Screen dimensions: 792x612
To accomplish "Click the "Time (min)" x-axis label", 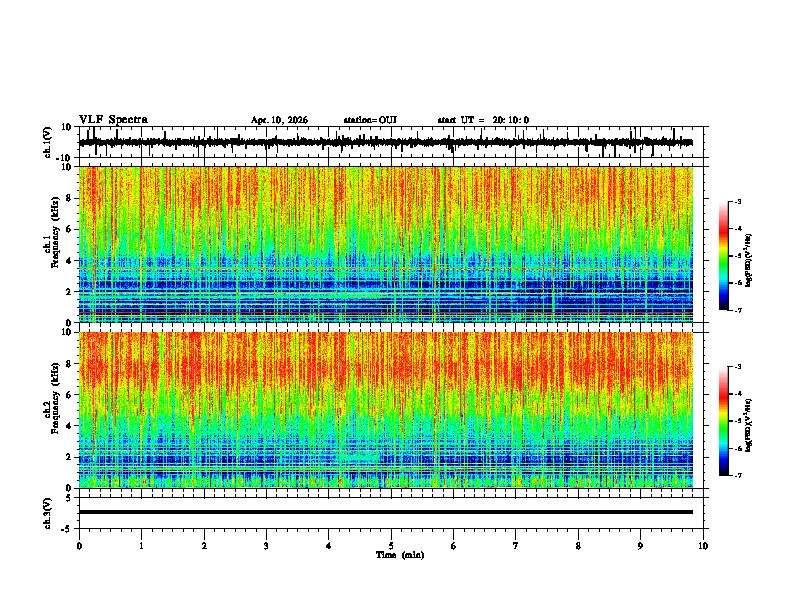I will [x=400, y=555].
